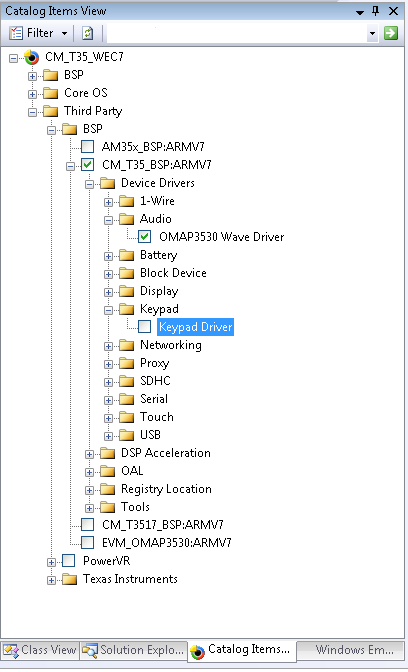Click the green search go arrow

(390, 33)
